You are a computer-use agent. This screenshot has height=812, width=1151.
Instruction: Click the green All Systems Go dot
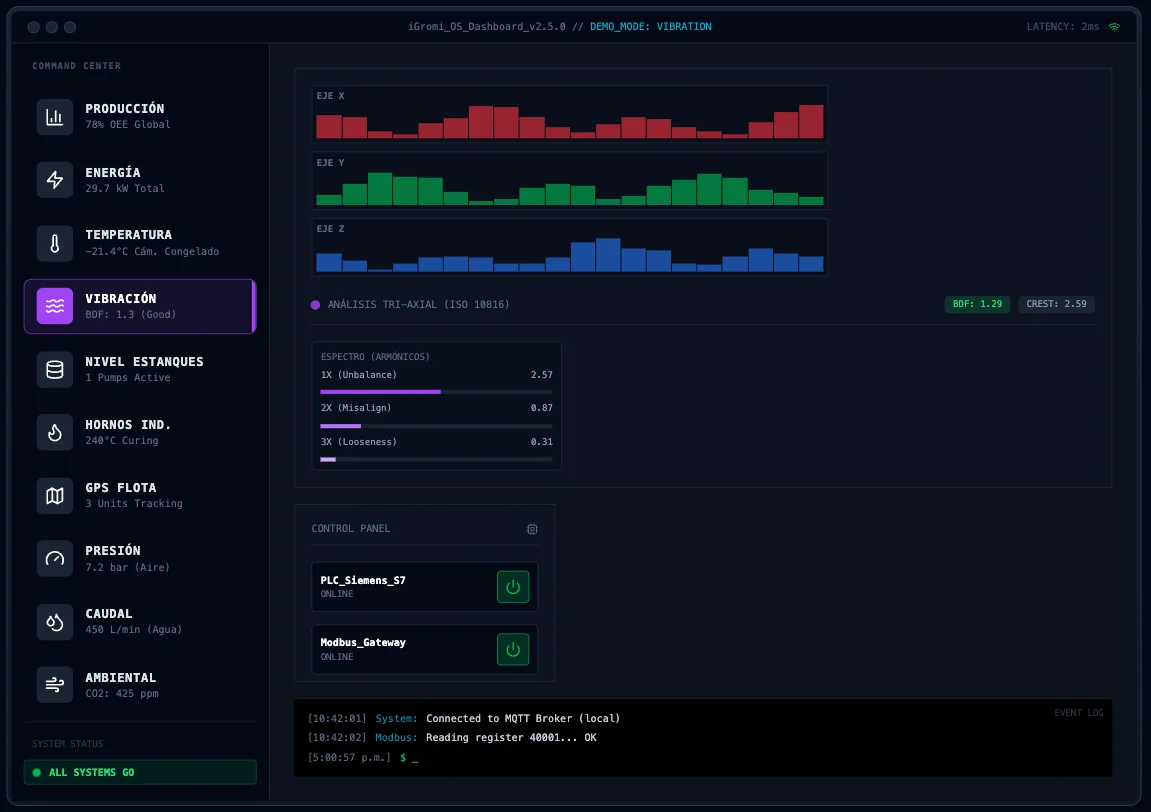pos(37,772)
